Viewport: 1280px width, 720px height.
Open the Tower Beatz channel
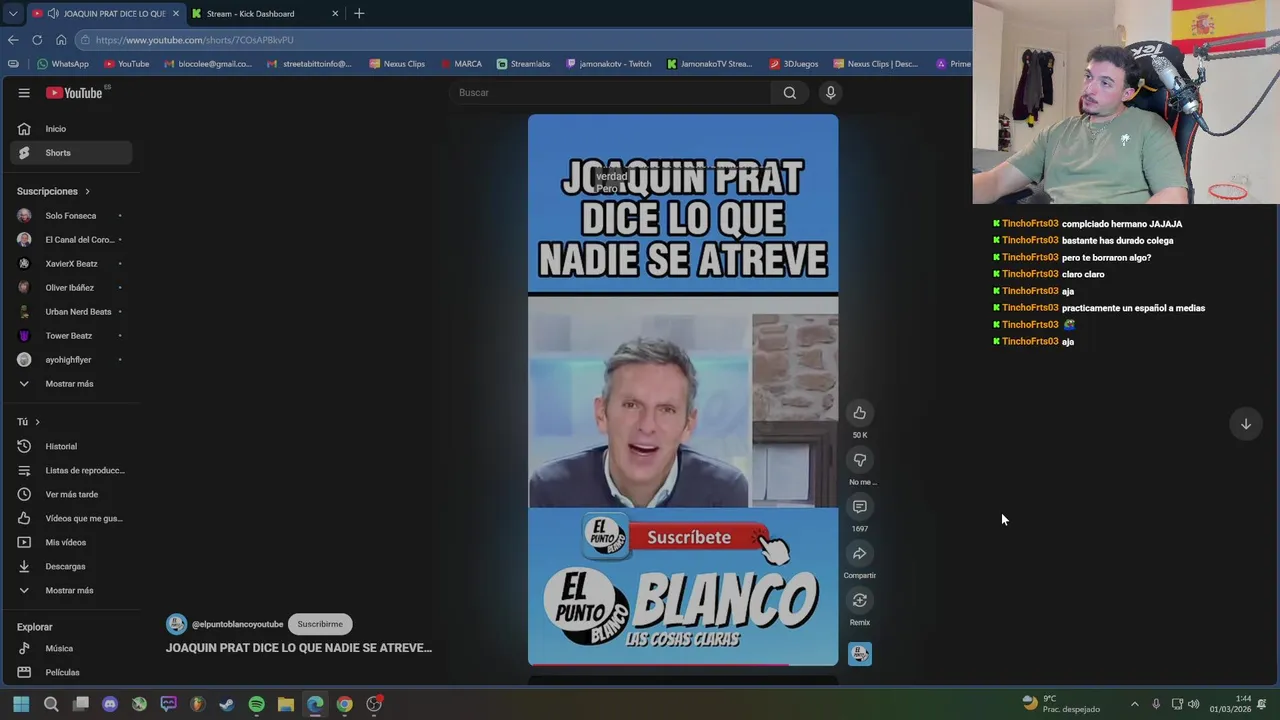coord(71,336)
